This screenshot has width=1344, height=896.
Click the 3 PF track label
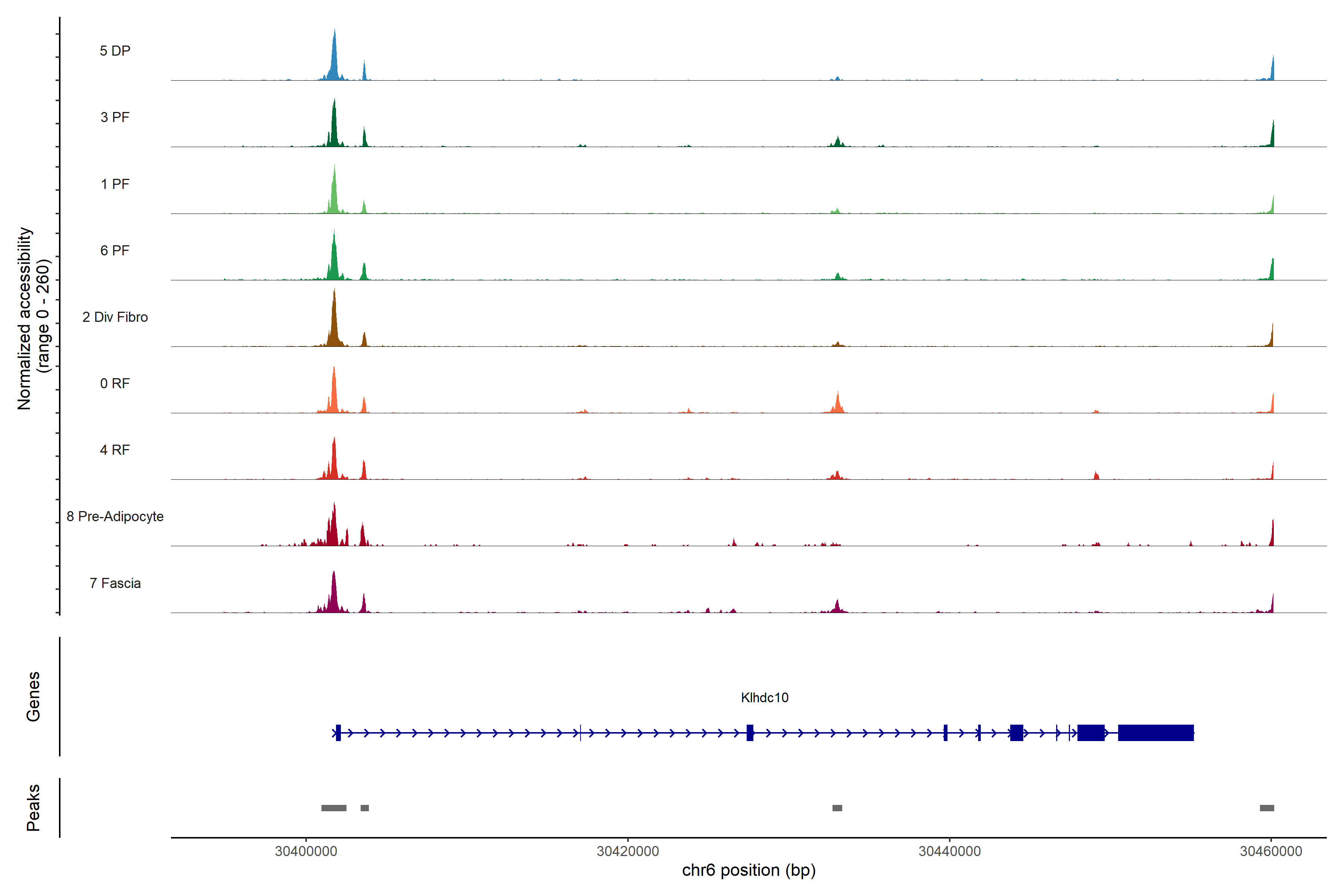pos(115,118)
